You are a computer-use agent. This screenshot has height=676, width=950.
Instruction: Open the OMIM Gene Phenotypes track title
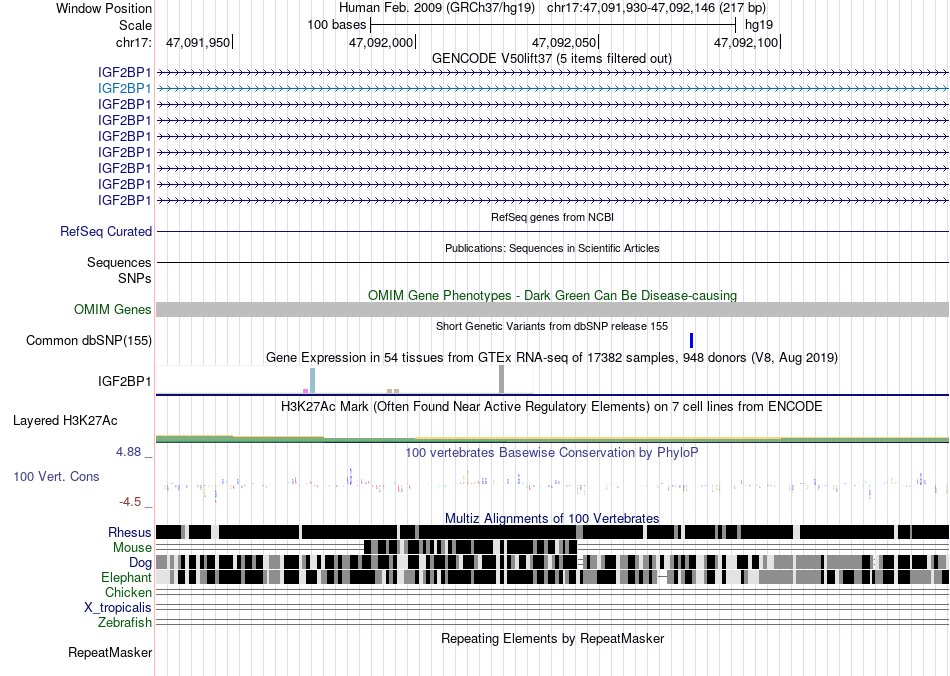click(x=552, y=296)
